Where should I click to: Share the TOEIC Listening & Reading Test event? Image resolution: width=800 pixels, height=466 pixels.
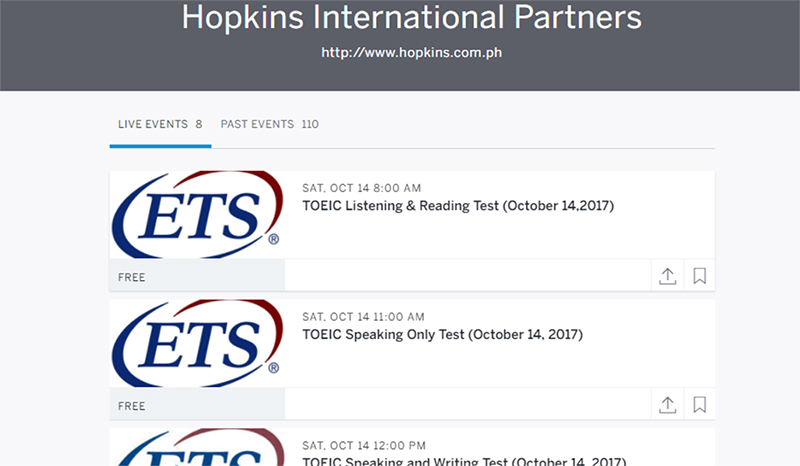point(667,276)
